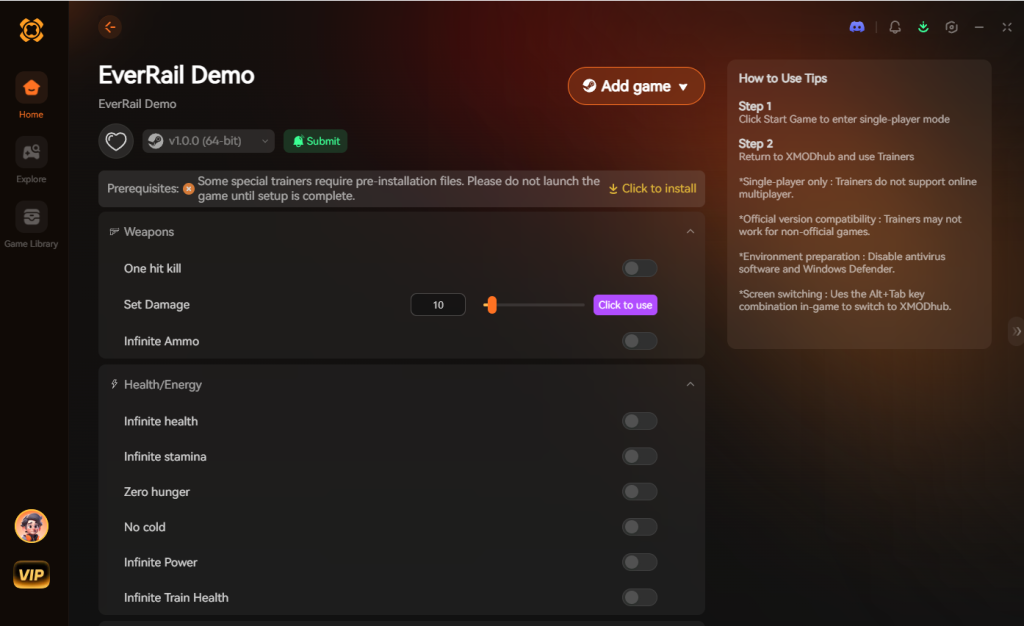Go back using the arrow button

pyautogui.click(x=110, y=27)
